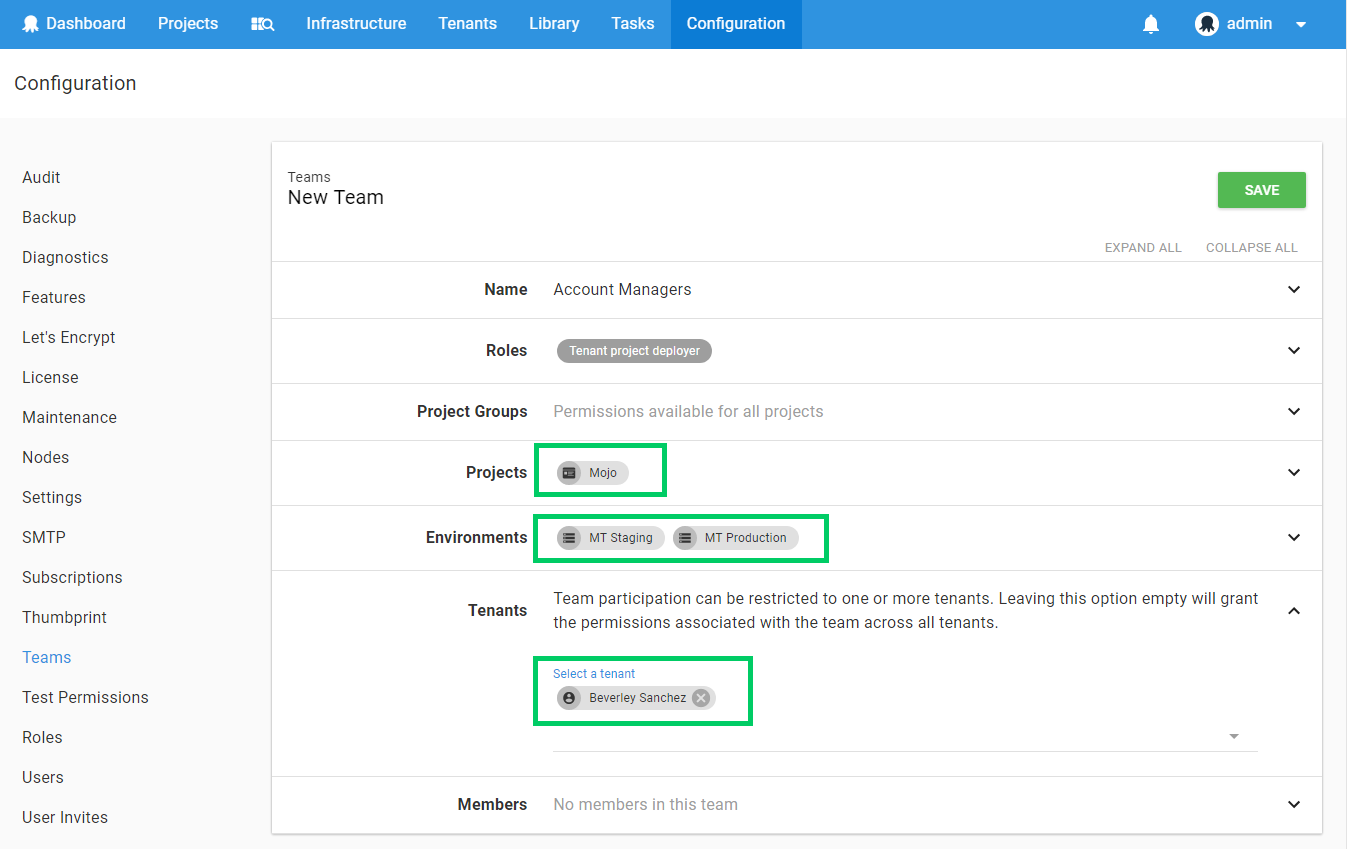The image size is (1347, 849).
Task: Open the Projects menu
Action: pyautogui.click(x=188, y=24)
